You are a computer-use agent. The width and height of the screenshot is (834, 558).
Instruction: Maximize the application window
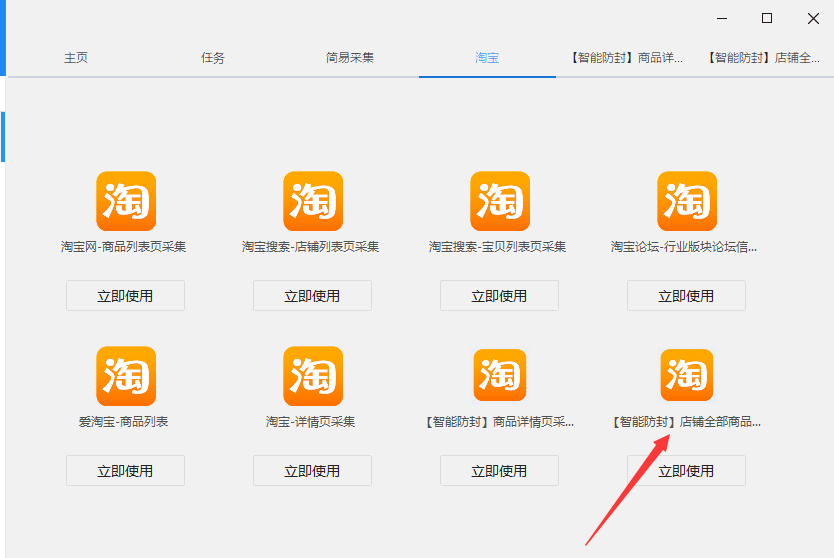(x=767, y=19)
